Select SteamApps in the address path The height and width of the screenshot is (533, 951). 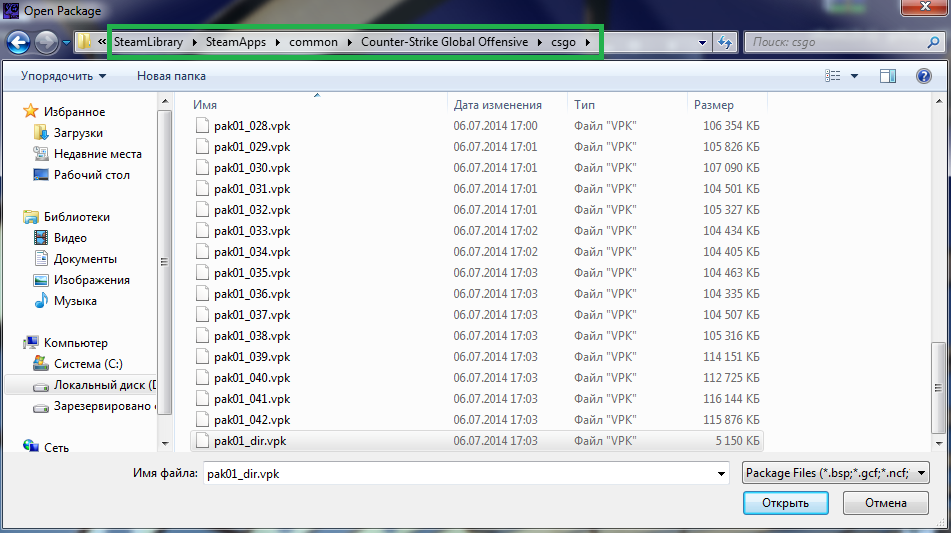236,42
